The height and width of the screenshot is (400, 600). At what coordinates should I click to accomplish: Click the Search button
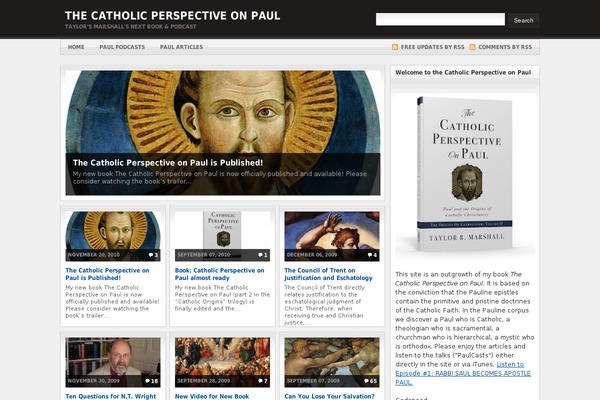[x=523, y=20]
